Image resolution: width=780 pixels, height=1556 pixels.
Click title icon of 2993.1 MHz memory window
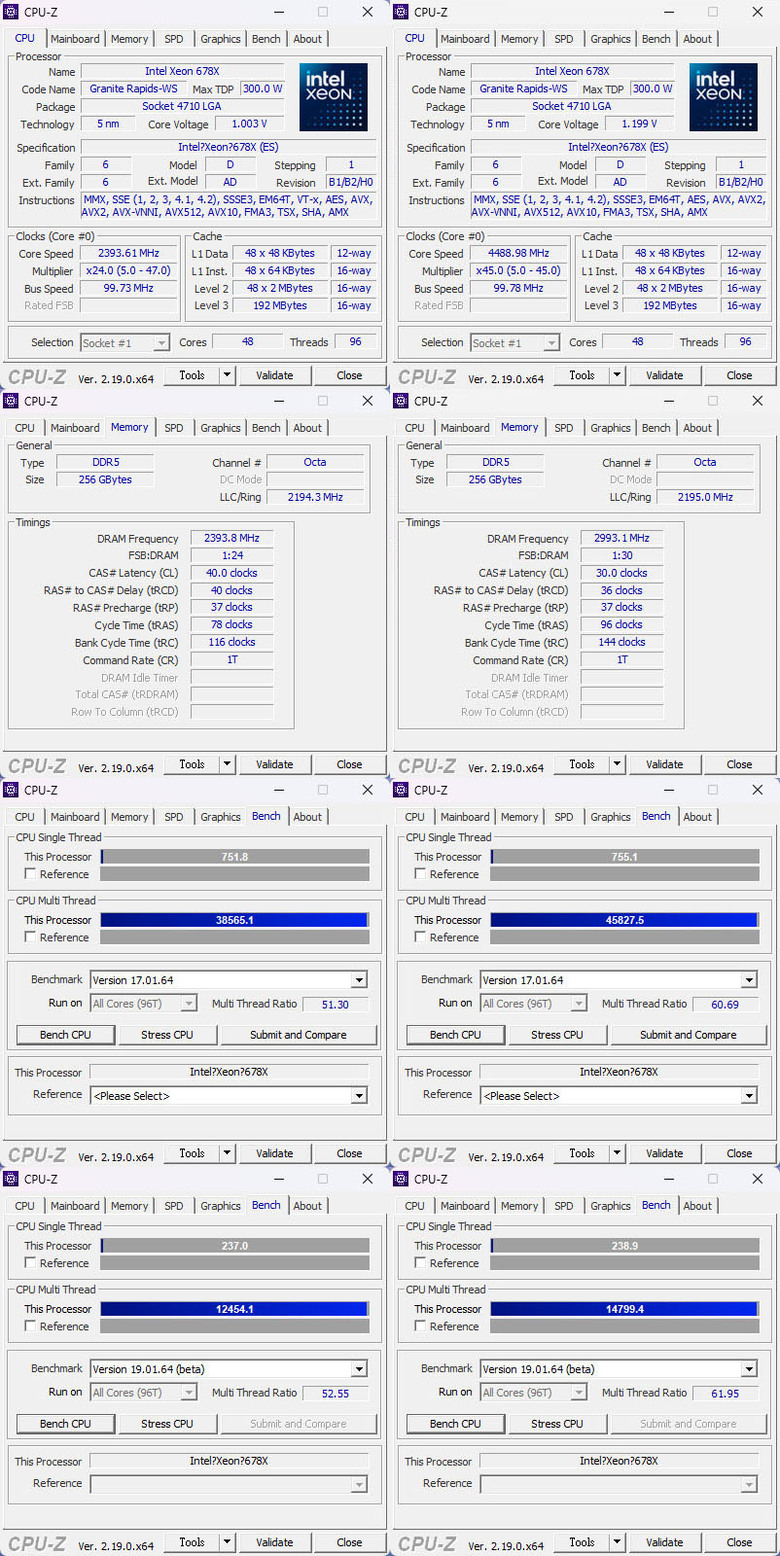pyautogui.click(x=401, y=401)
